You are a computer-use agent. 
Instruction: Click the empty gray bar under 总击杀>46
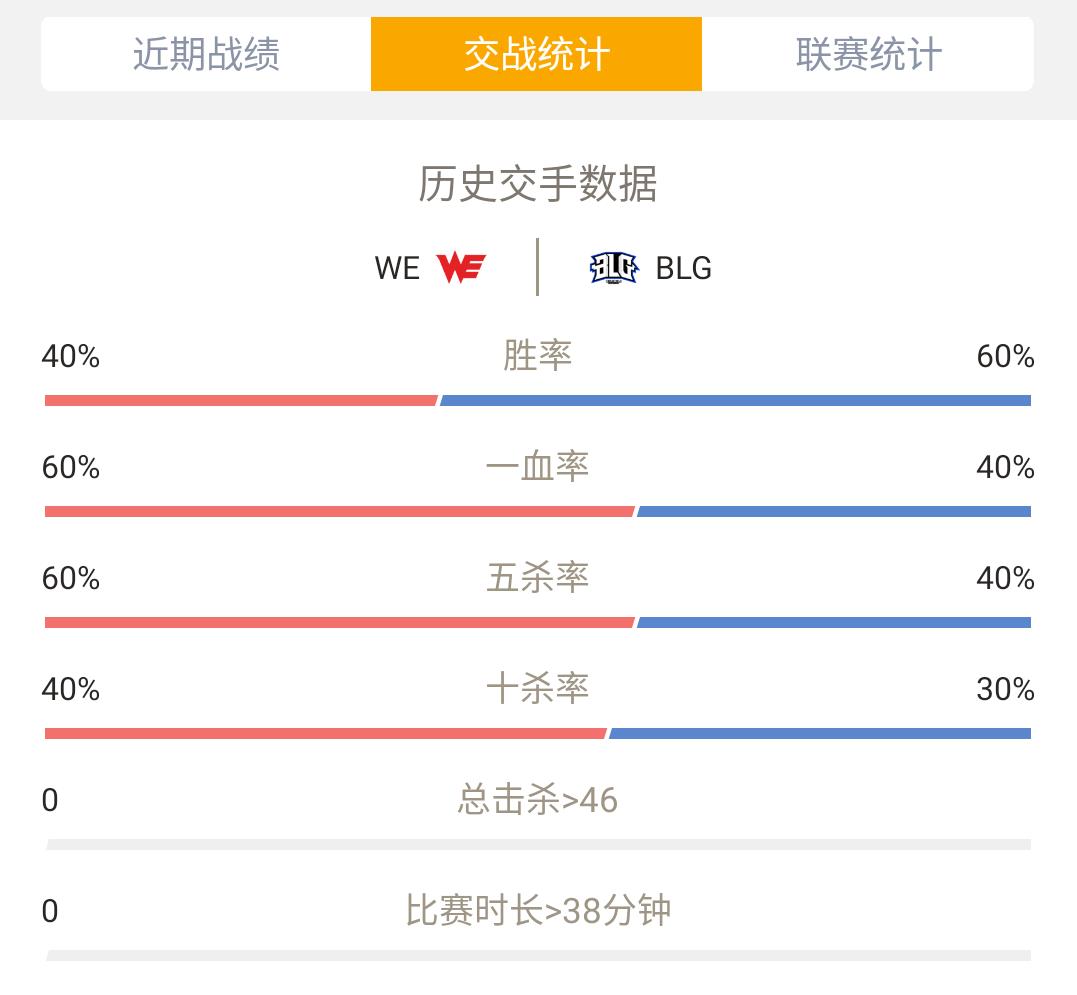coord(538,845)
